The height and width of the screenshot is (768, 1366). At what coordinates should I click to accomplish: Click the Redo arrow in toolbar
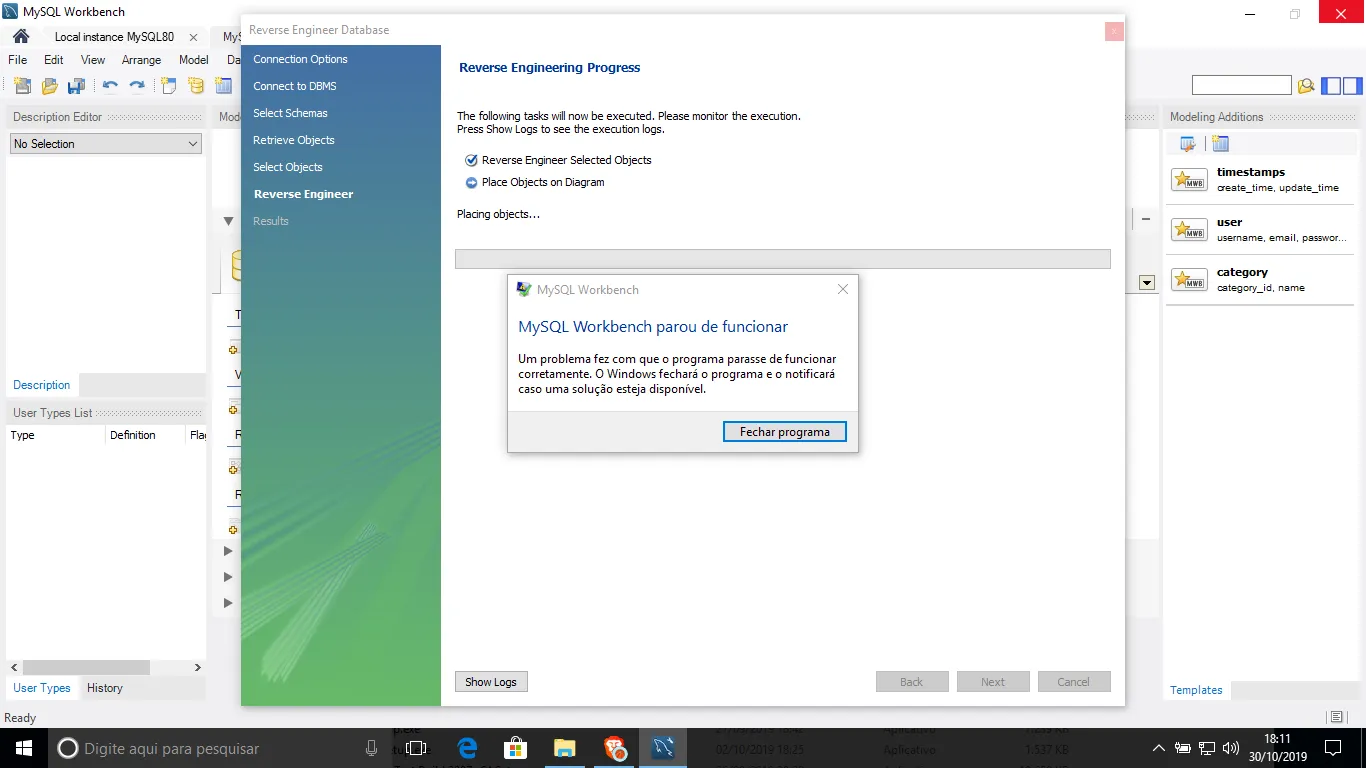[x=137, y=86]
